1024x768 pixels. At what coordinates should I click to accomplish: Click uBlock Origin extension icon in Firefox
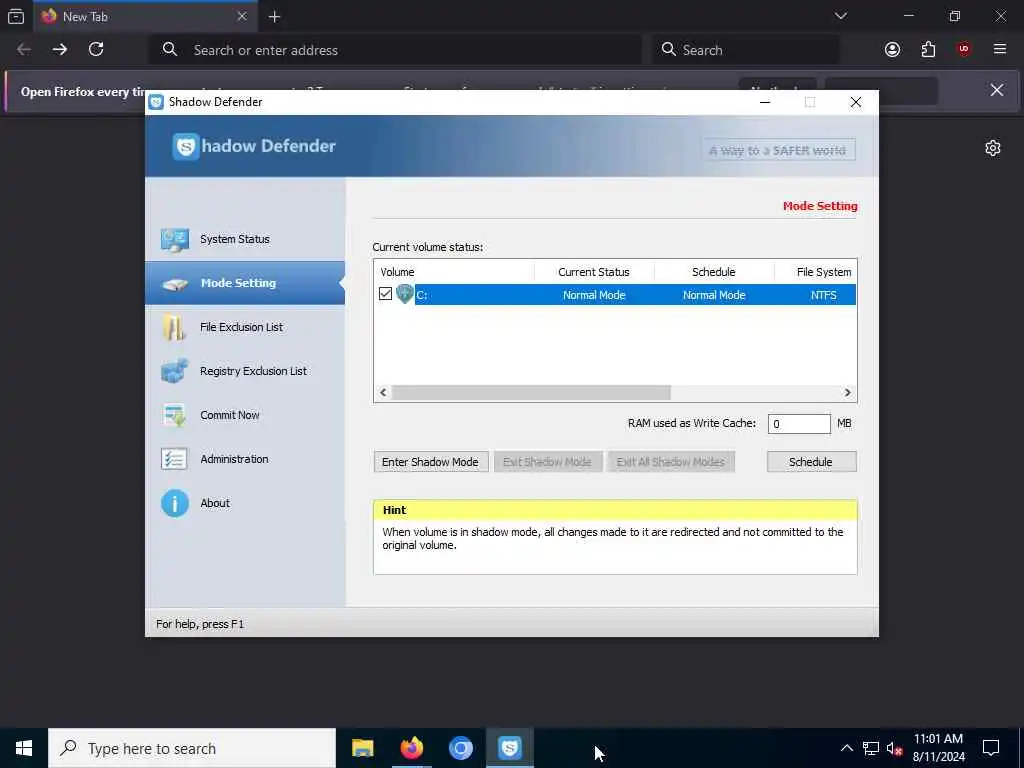point(963,49)
